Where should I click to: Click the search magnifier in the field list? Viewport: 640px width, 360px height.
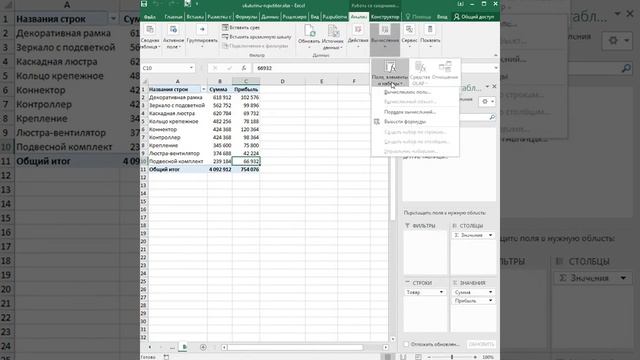coord(492,117)
